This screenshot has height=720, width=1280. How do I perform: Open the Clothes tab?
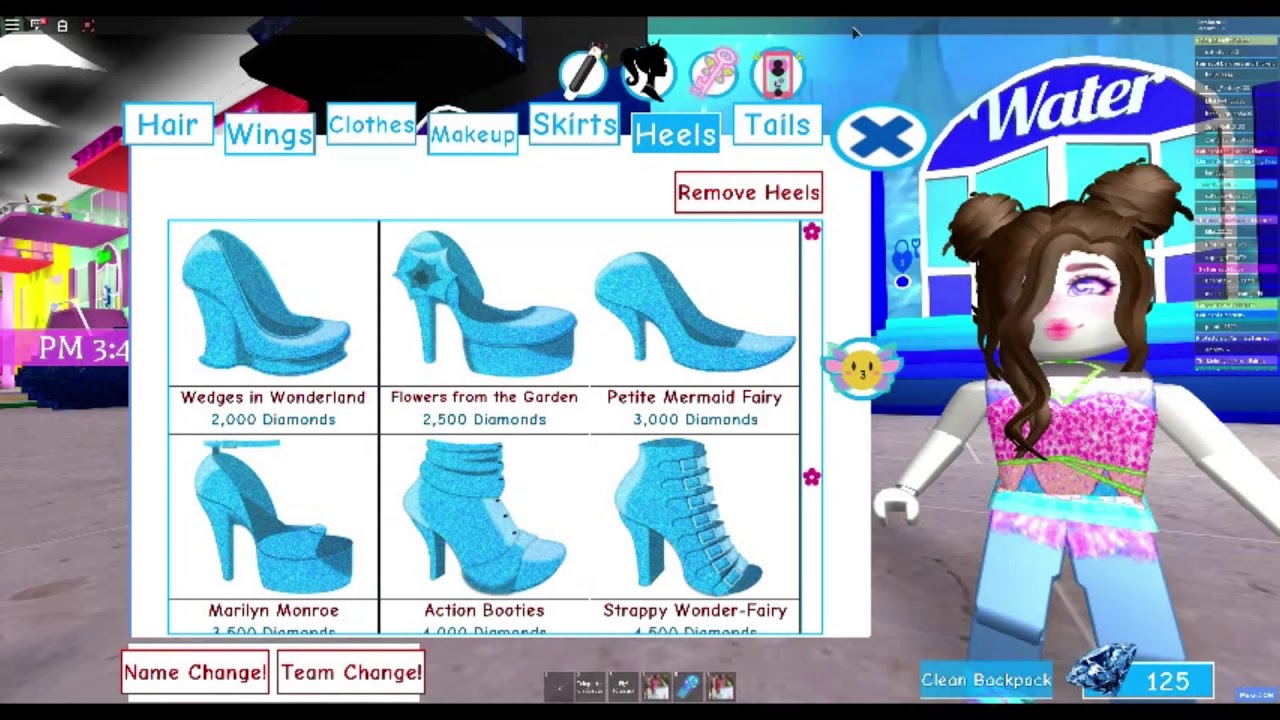(x=371, y=125)
